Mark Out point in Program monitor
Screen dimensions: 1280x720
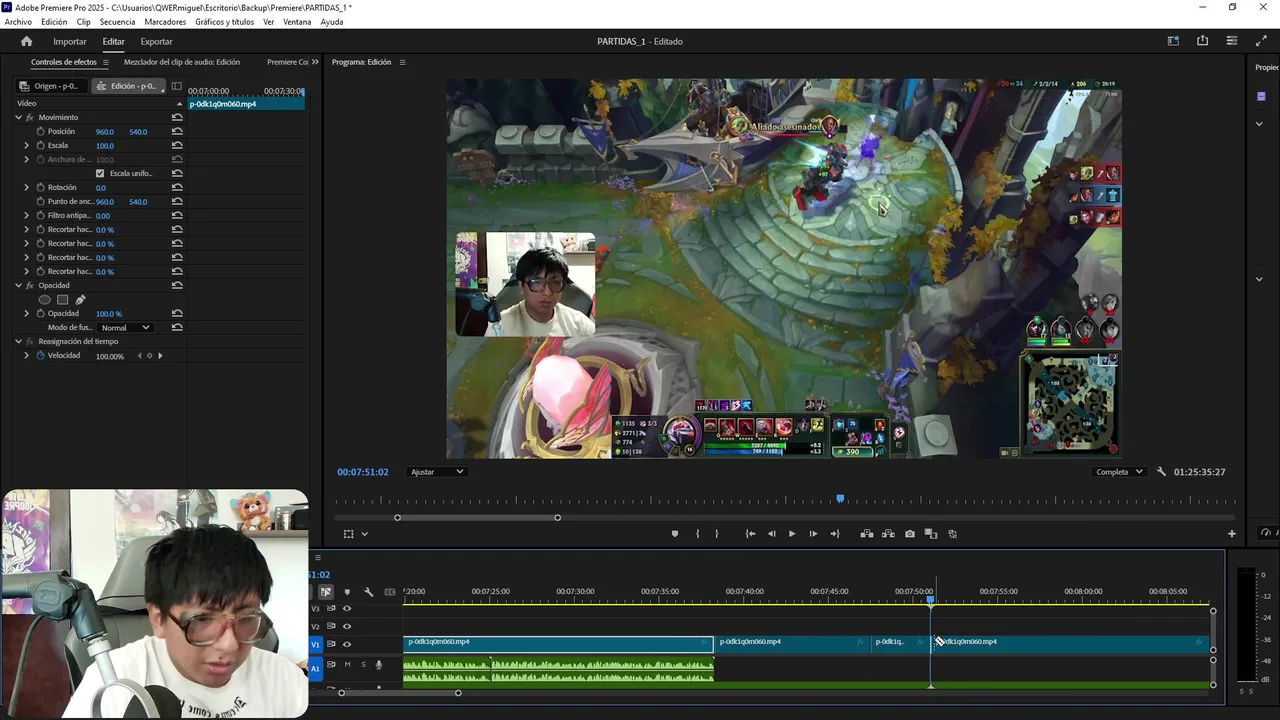pyautogui.click(x=716, y=534)
